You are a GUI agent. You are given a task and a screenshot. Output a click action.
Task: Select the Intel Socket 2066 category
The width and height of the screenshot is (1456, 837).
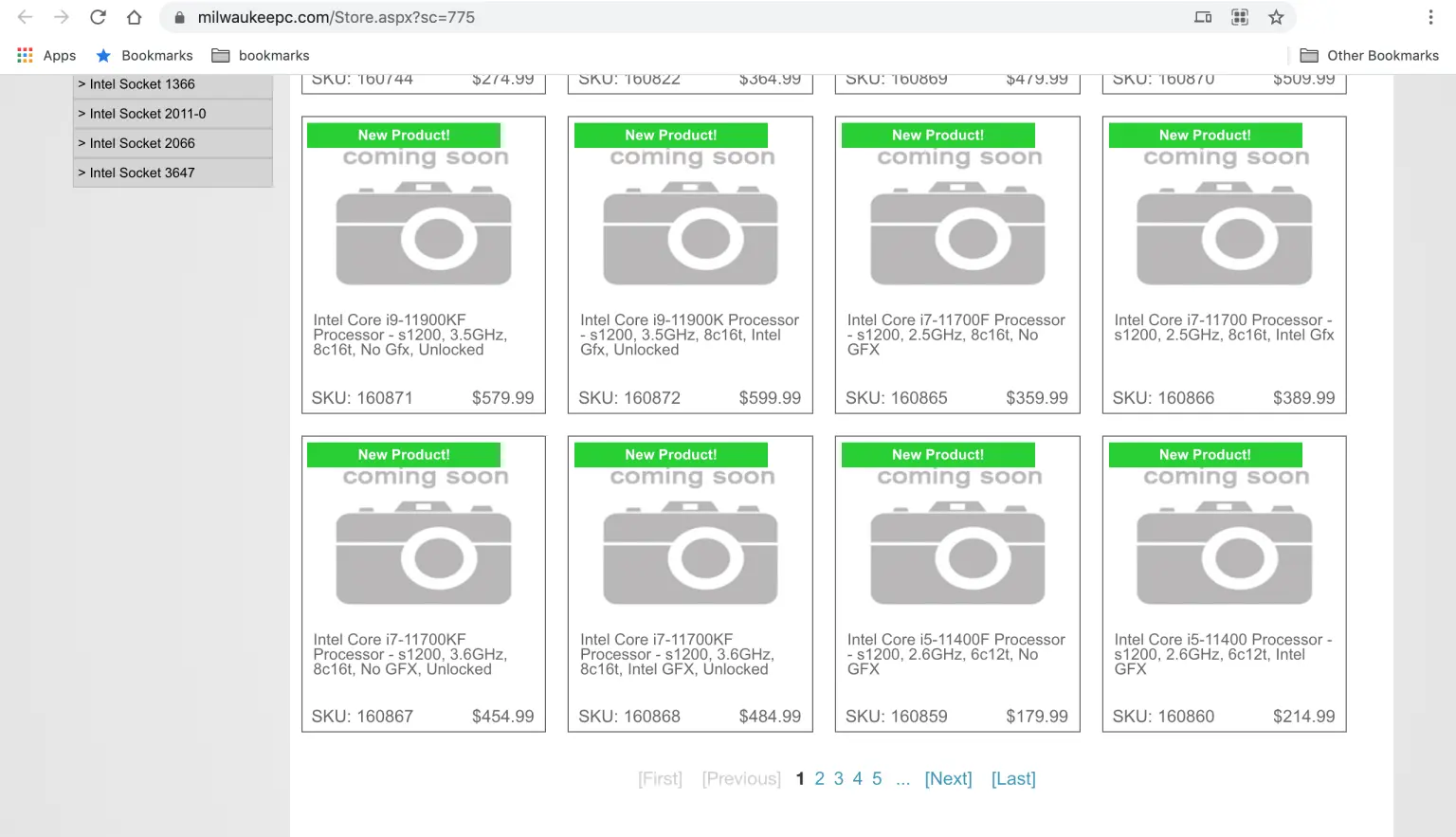[x=173, y=143]
